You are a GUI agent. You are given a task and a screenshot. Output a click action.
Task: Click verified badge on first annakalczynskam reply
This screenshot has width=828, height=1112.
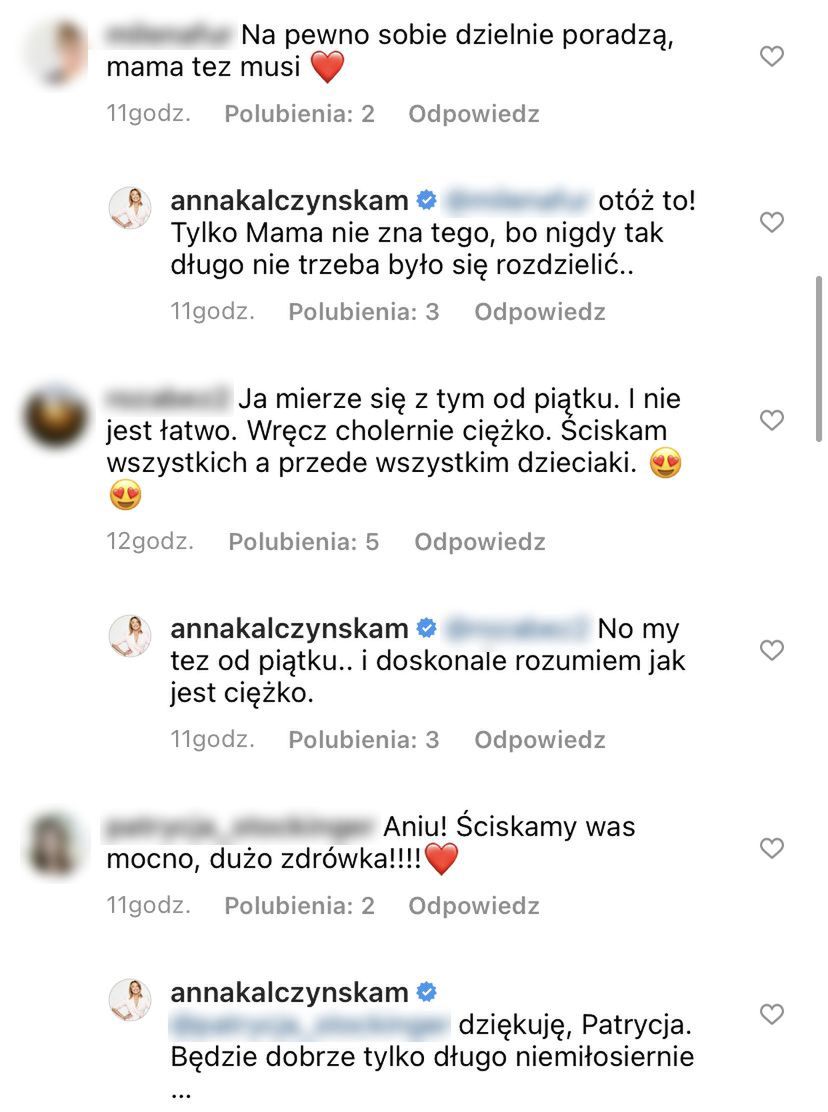click(x=426, y=201)
